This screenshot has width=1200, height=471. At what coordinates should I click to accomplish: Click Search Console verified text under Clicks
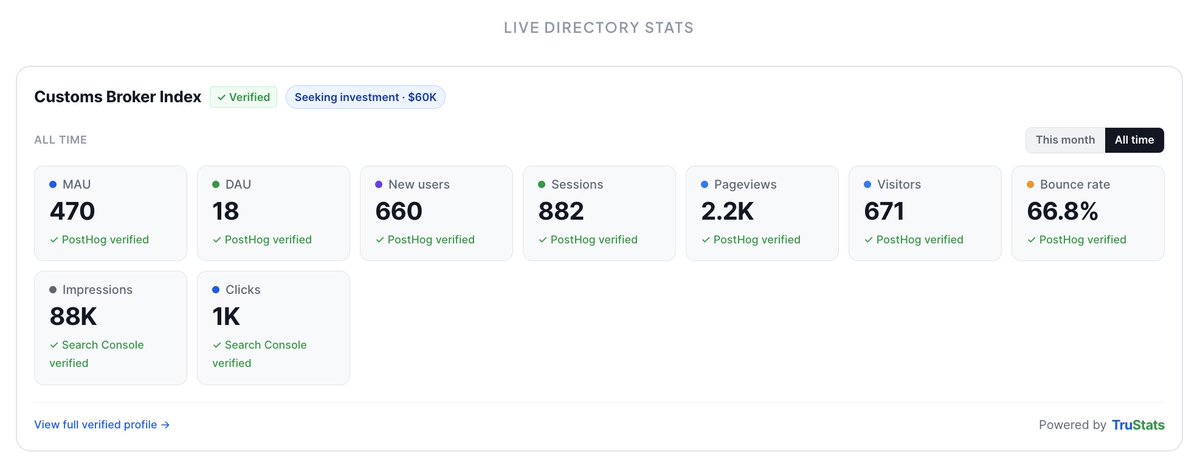coord(260,354)
